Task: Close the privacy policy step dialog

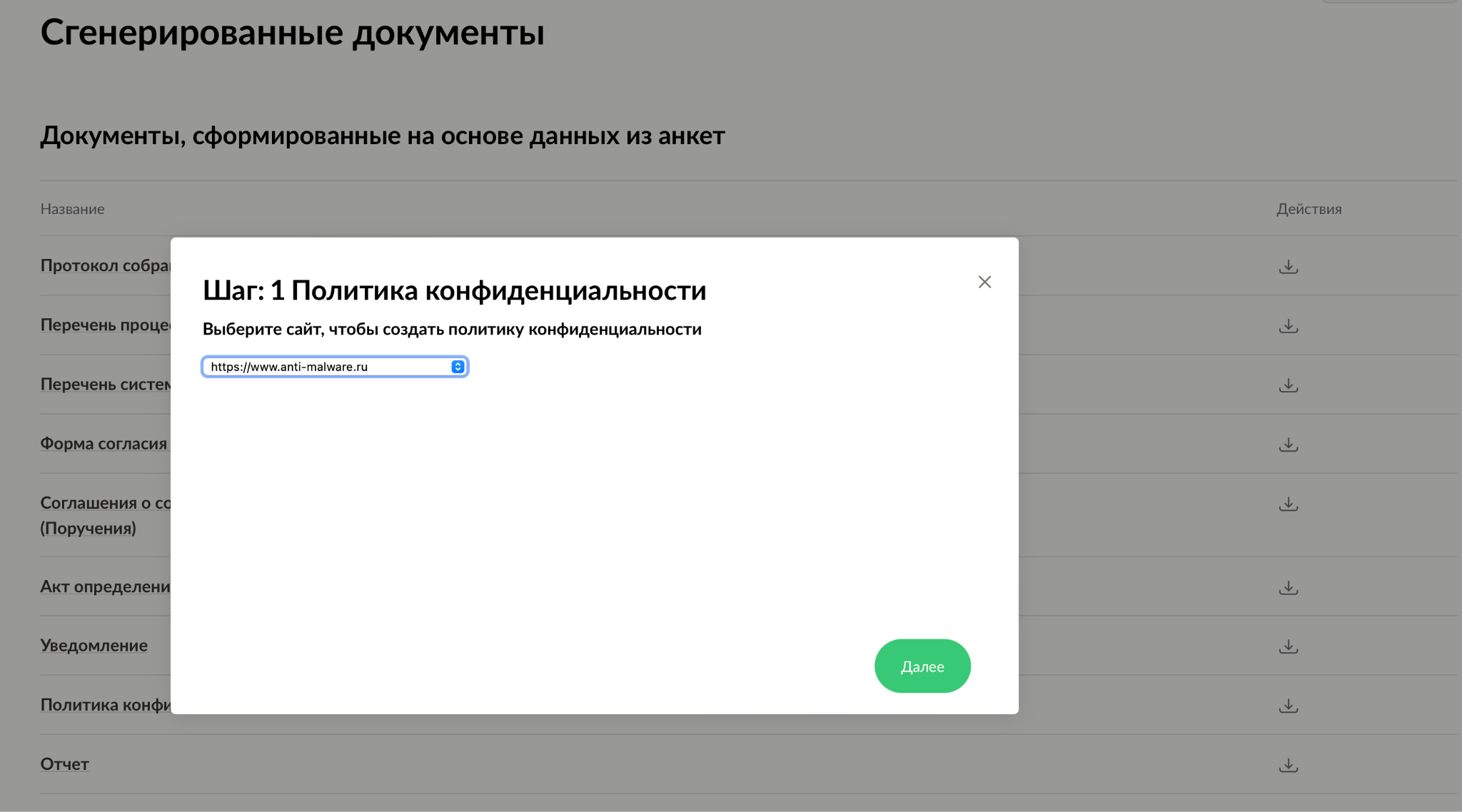Action: [984, 282]
